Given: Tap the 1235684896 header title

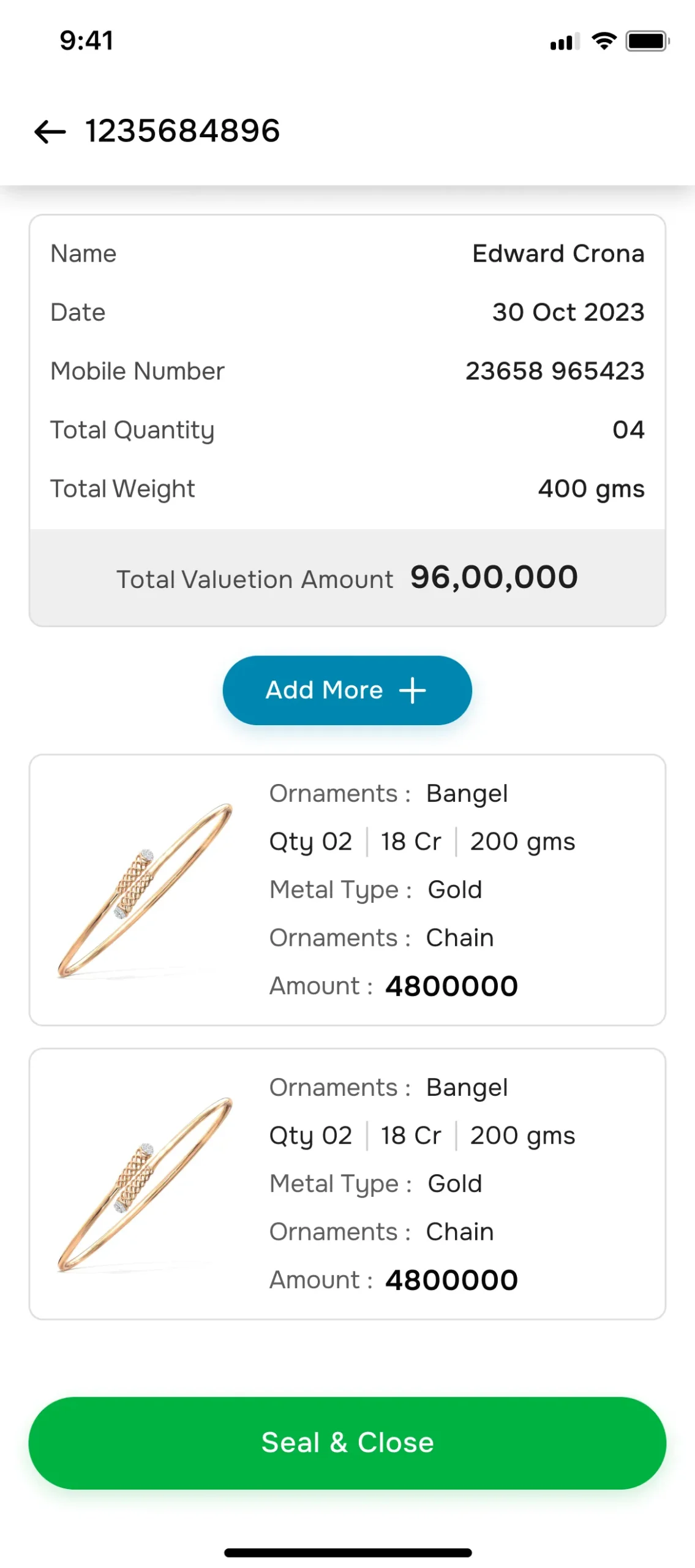Looking at the screenshot, I should (182, 131).
